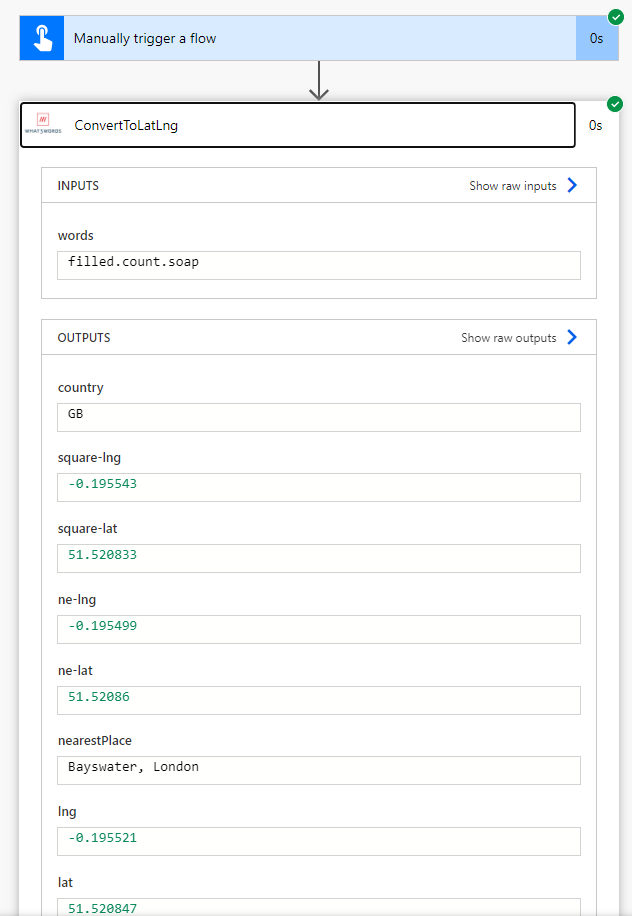The image size is (632, 916).
Task: Click the green success check on ConvertToLatLng
Action: point(614,103)
